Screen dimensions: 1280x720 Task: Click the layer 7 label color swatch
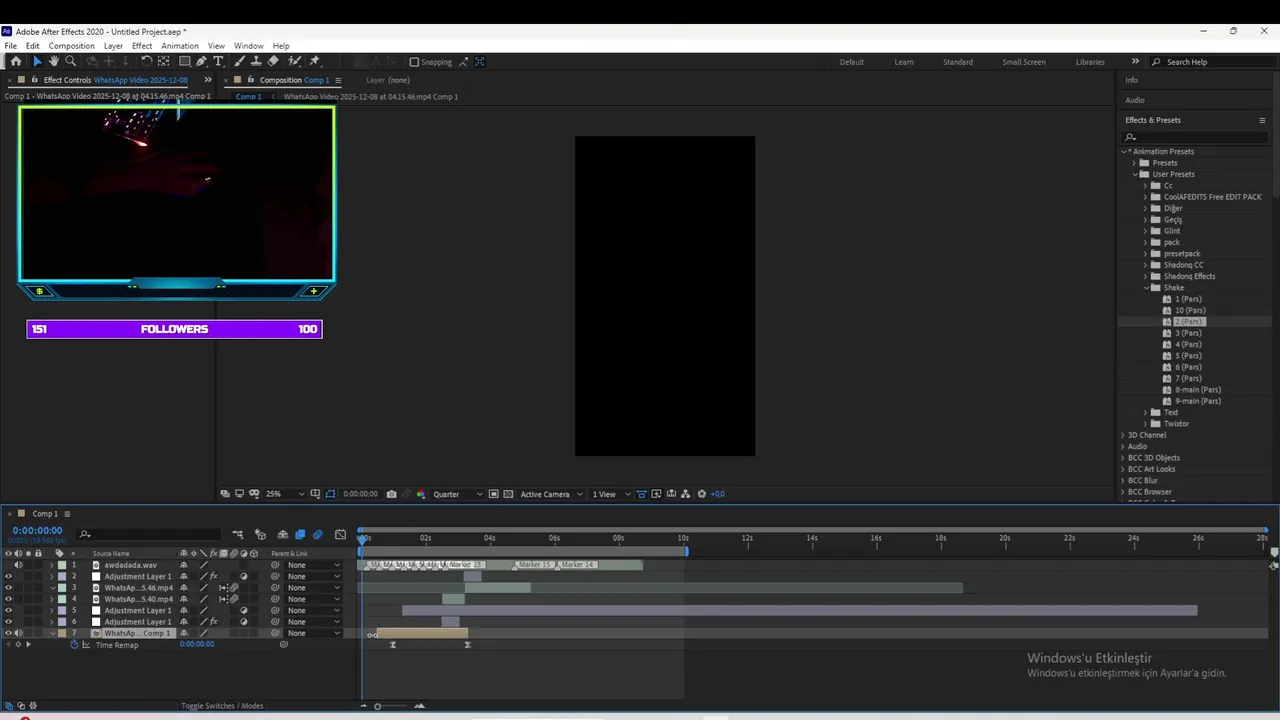[x=62, y=633]
